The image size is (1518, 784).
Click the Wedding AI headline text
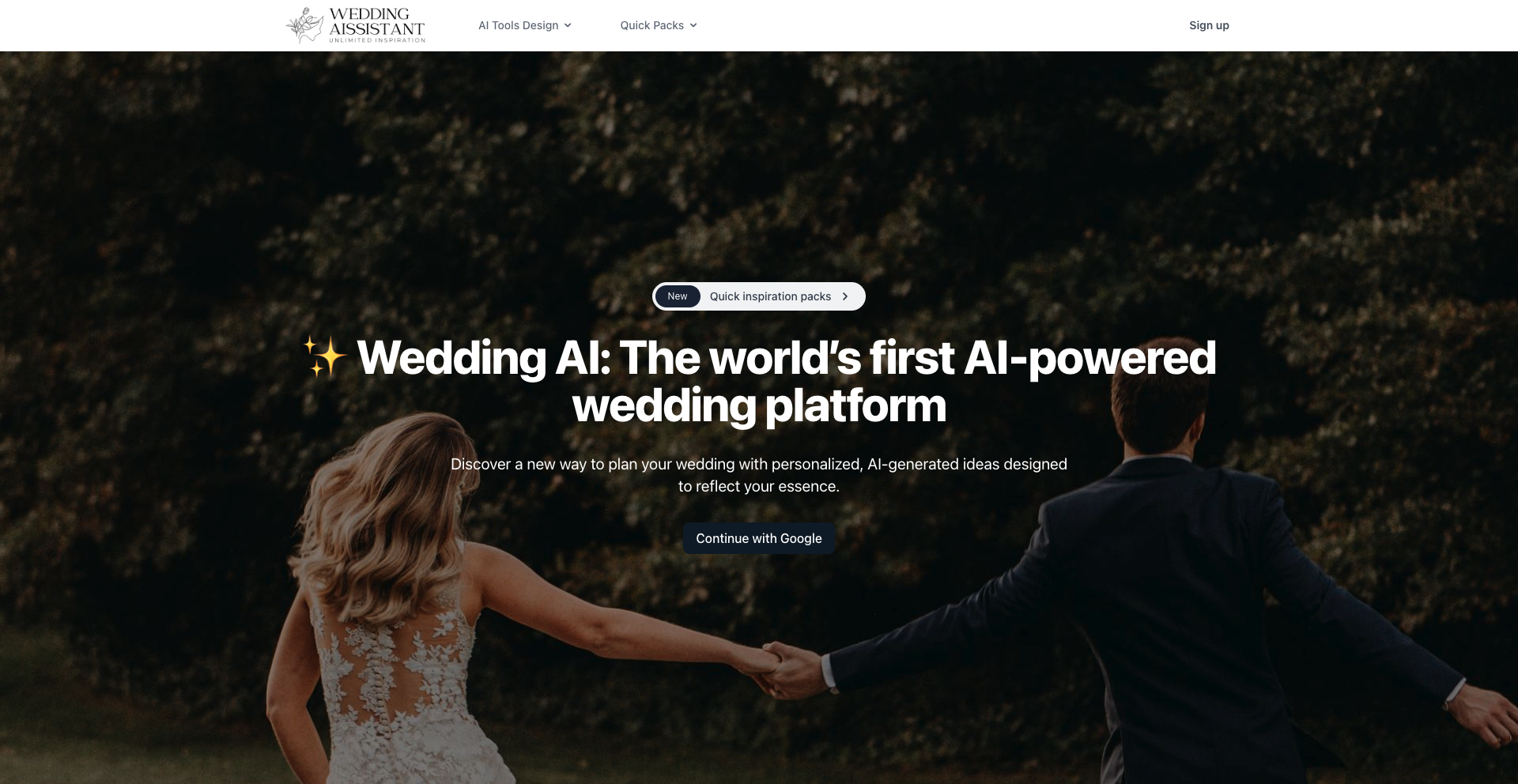coord(759,381)
